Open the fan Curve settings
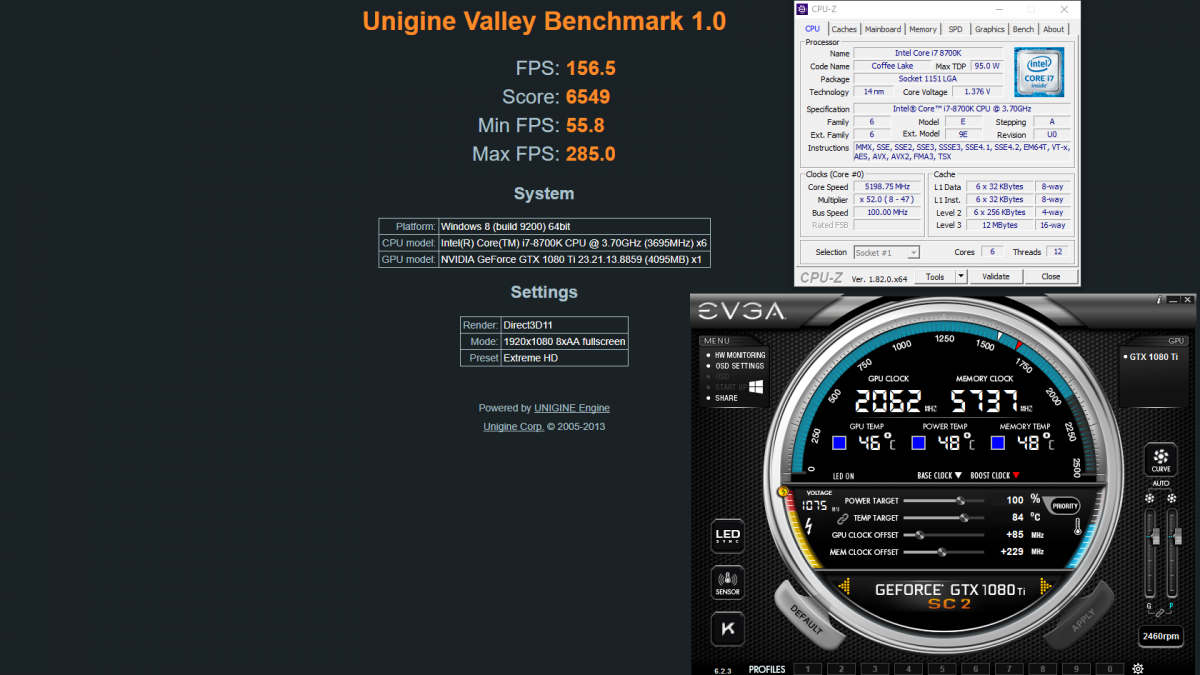 point(1160,460)
